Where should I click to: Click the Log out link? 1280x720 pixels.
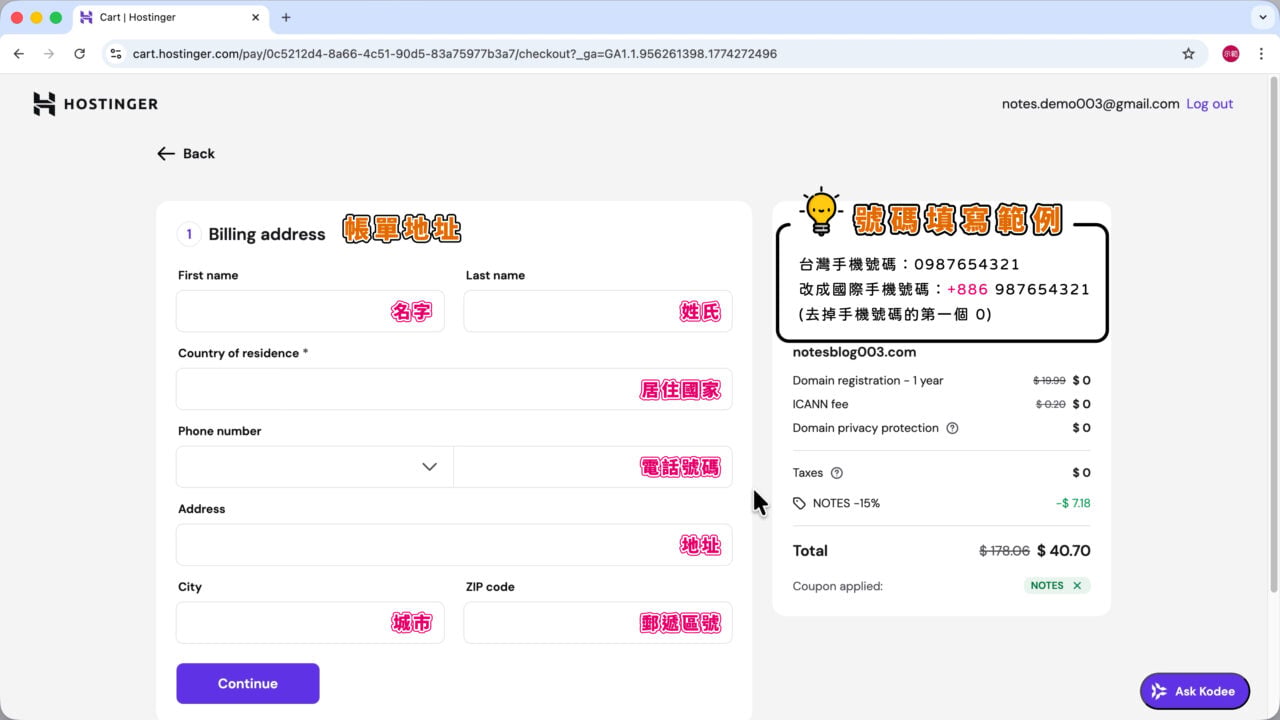coord(1209,104)
